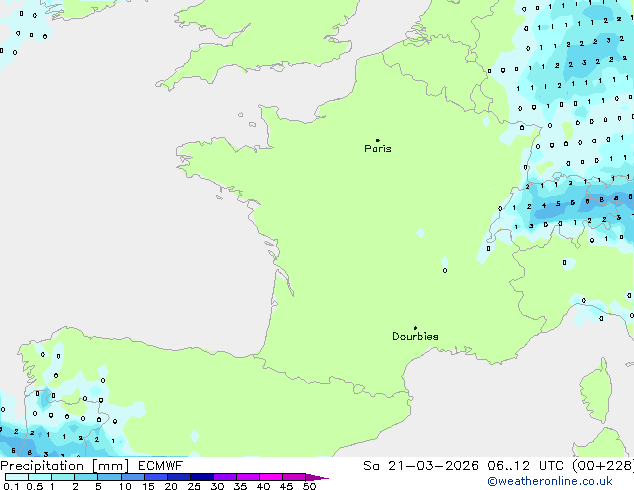Click the over-50 mm legend arrow tip
This screenshot has height=490, width=634.
pos(317,477)
